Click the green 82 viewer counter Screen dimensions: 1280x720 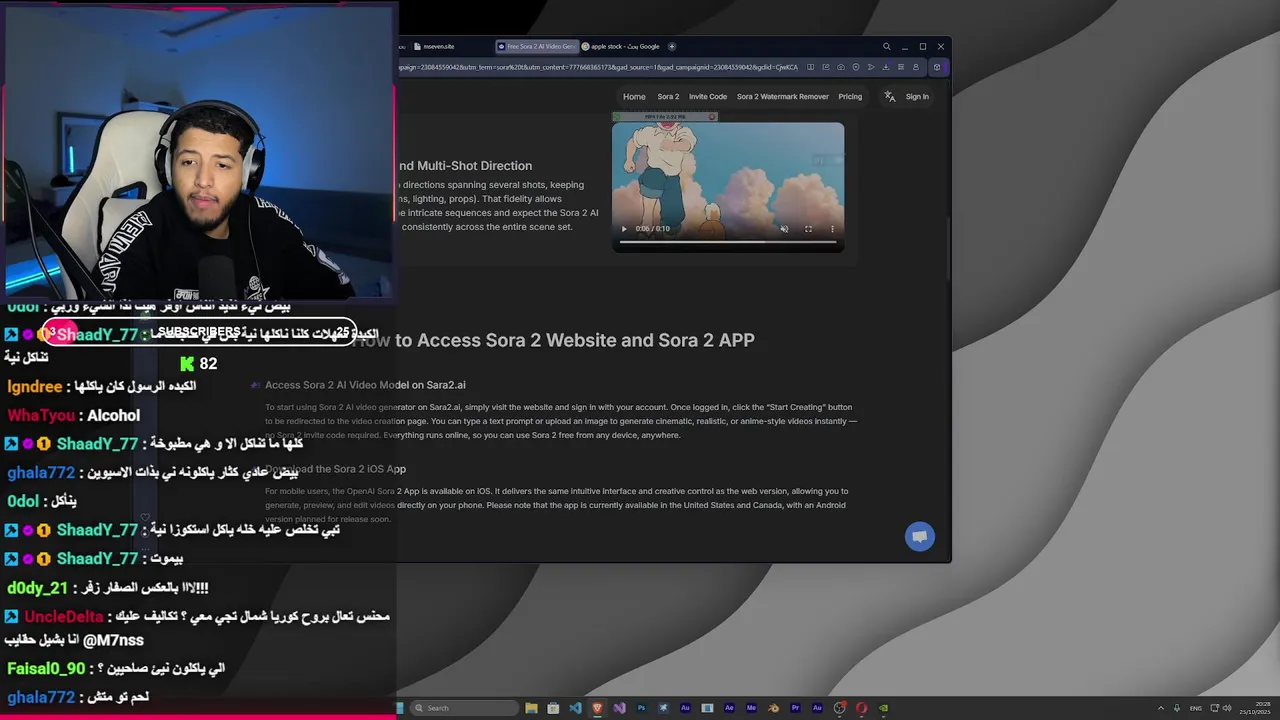click(199, 364)
